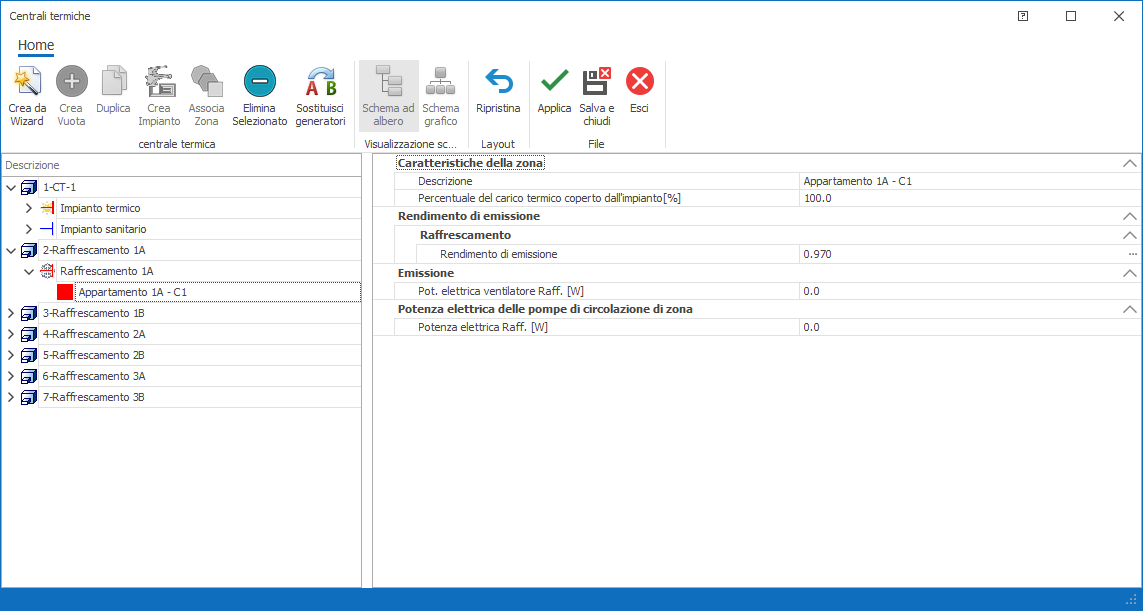The height and width of the screenshot is (611, 1143).
Task: Click the red Esci icon
Action: [639, 81]
